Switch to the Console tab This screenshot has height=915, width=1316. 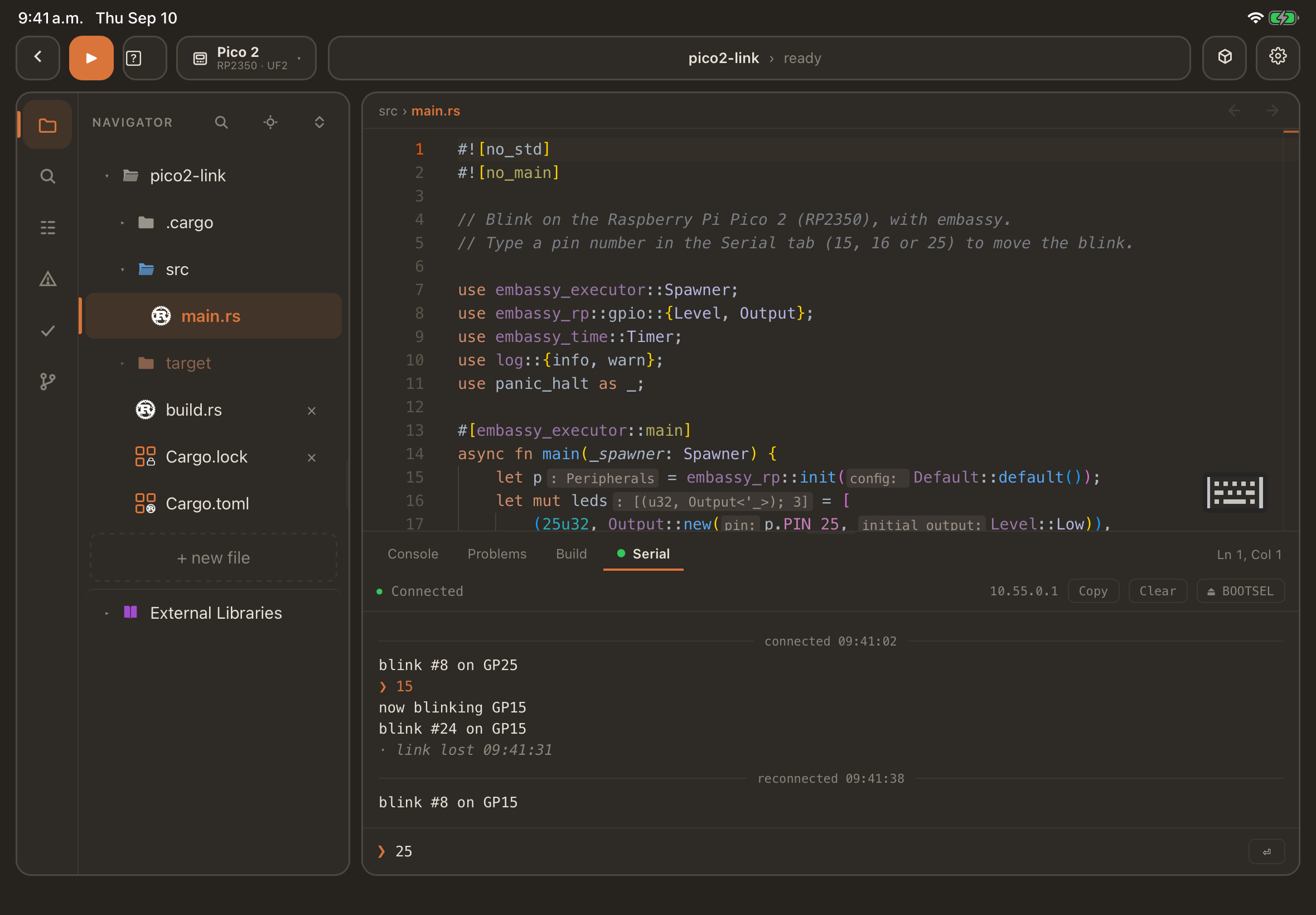[413, 554]
